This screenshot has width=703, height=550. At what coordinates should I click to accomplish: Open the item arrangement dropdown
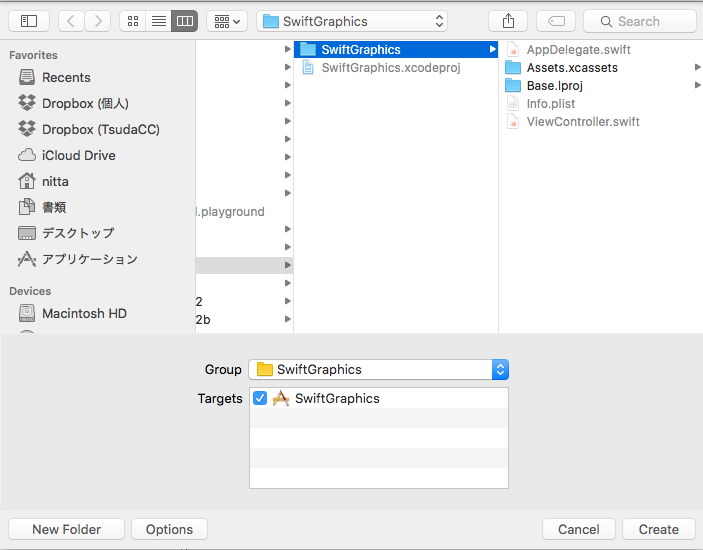click(227, 21)
